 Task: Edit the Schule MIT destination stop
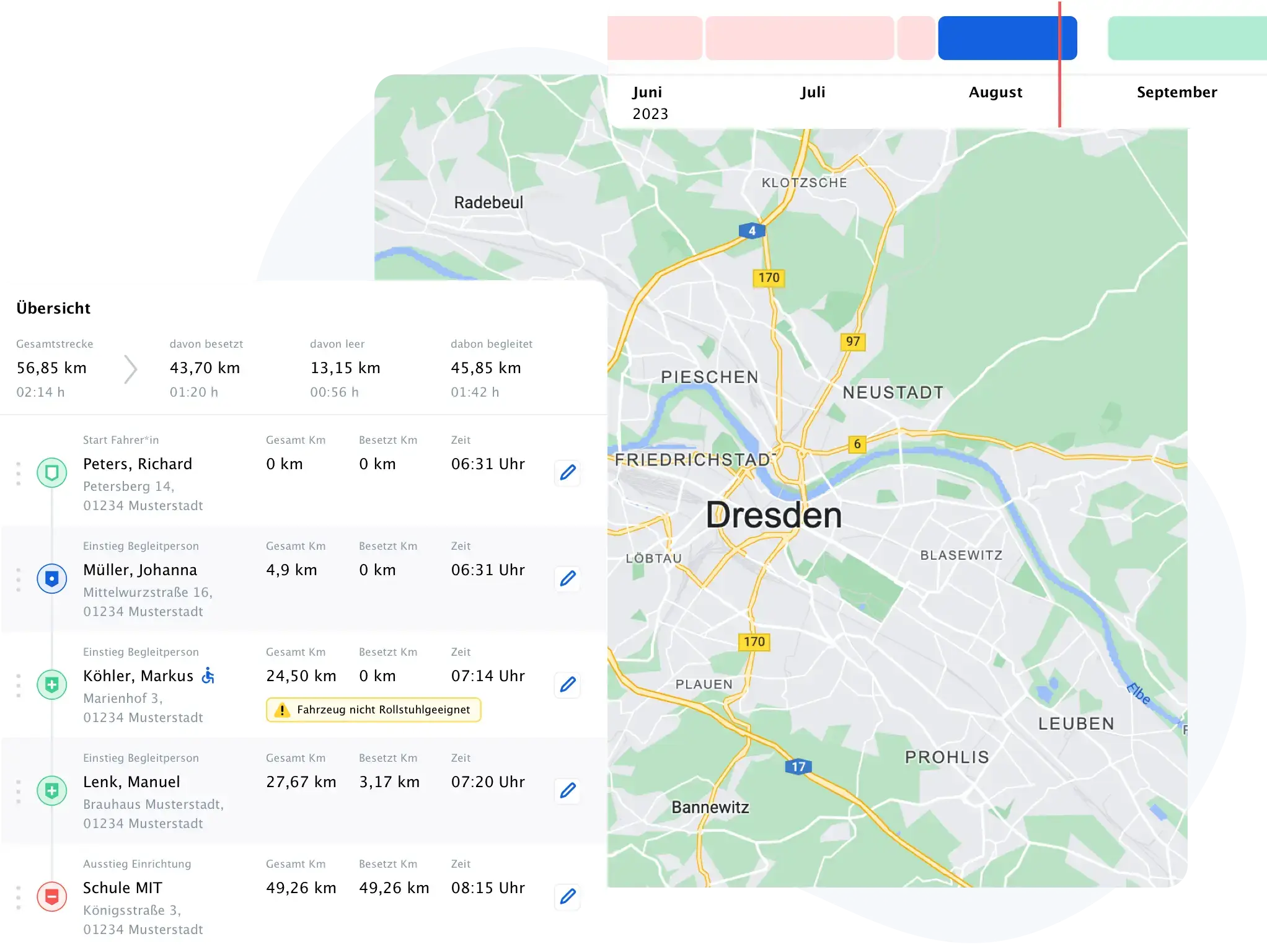(567, 897)
